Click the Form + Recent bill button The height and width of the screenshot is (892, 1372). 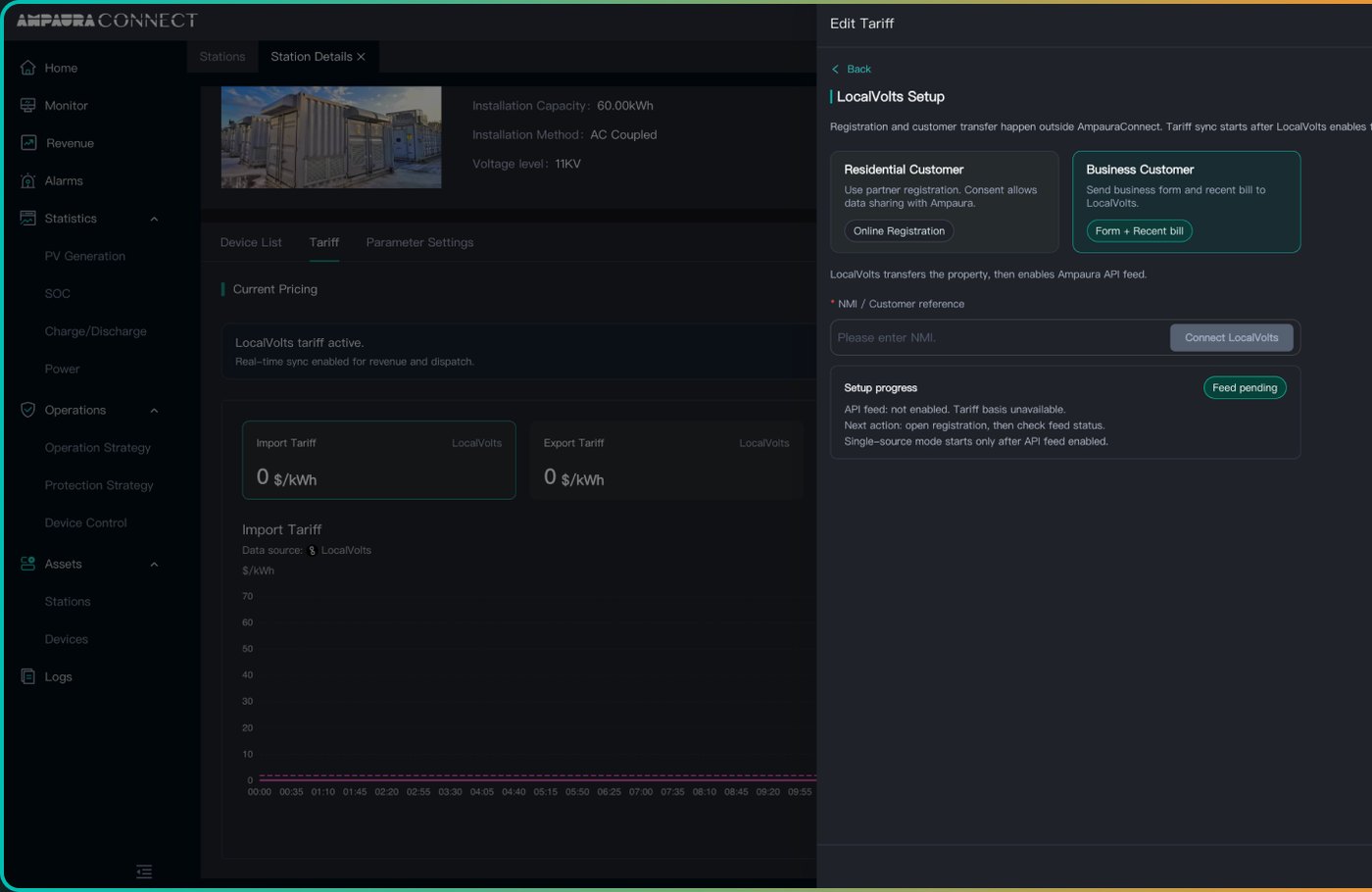pyautogui.click(x=1139, y=231)
